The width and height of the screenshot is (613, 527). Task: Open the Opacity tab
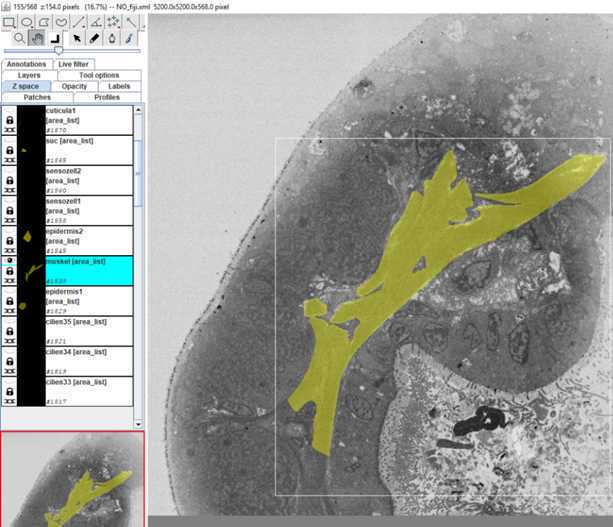[x=74, y=86]
